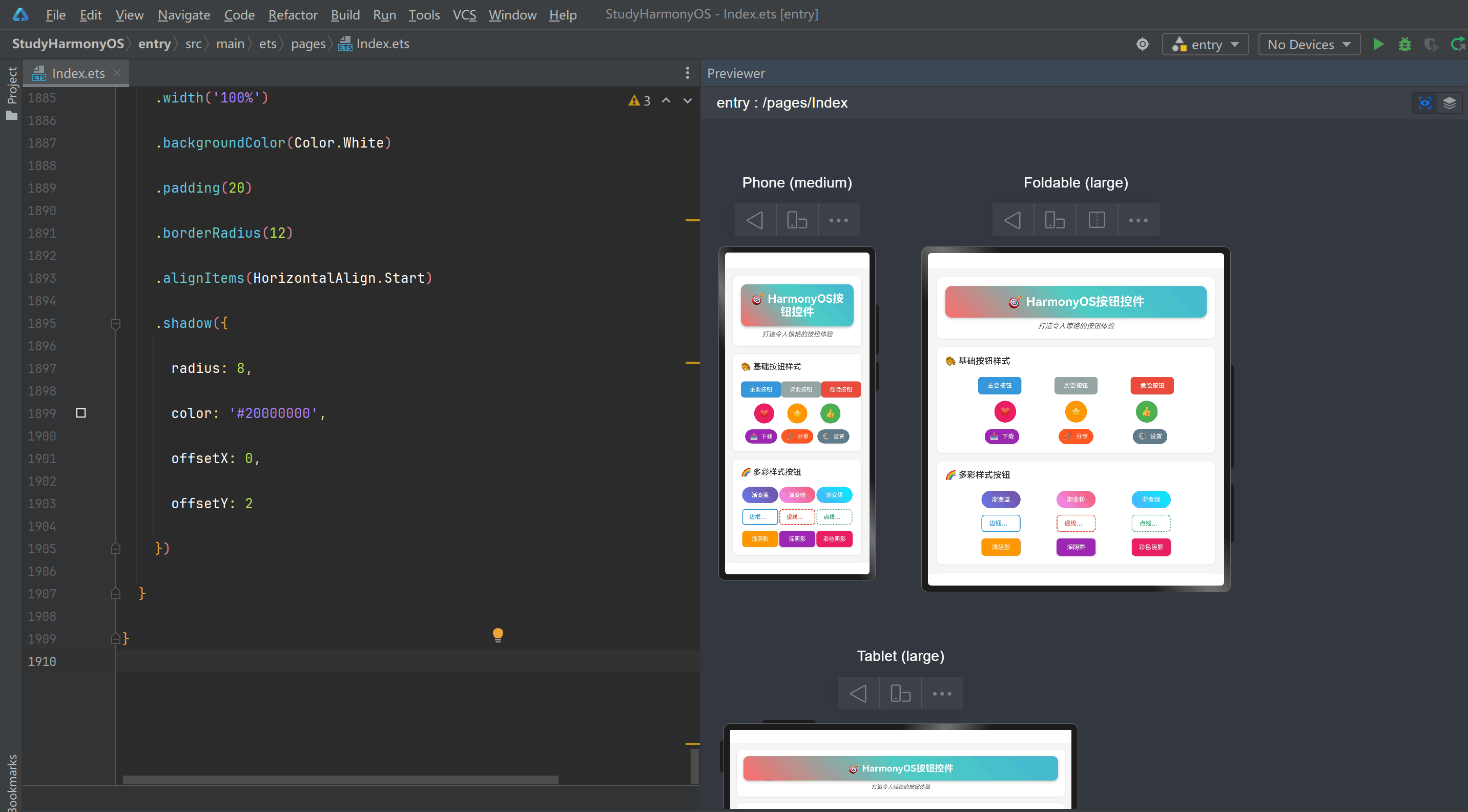Expand the No Devices dropdown

coord(1309,45)
